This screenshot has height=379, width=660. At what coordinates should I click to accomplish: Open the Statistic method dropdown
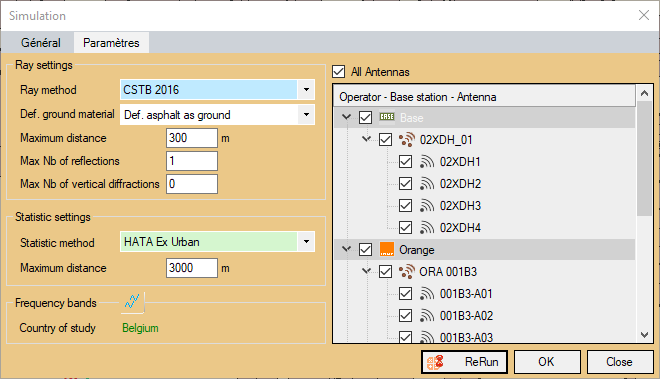pos(306,242)
